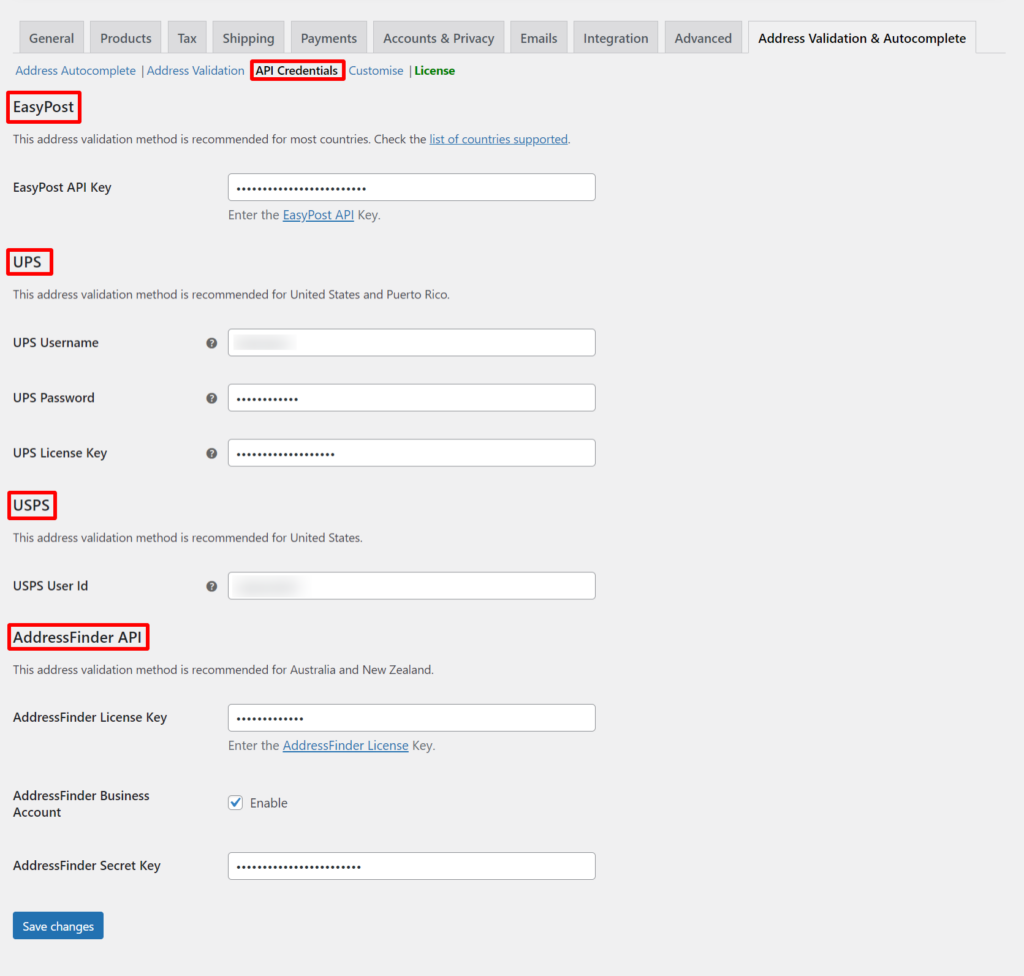This screenshot has width=1024, height=976.
Task: Switch to the Integration tab
Action: click(x=615, y=37)
